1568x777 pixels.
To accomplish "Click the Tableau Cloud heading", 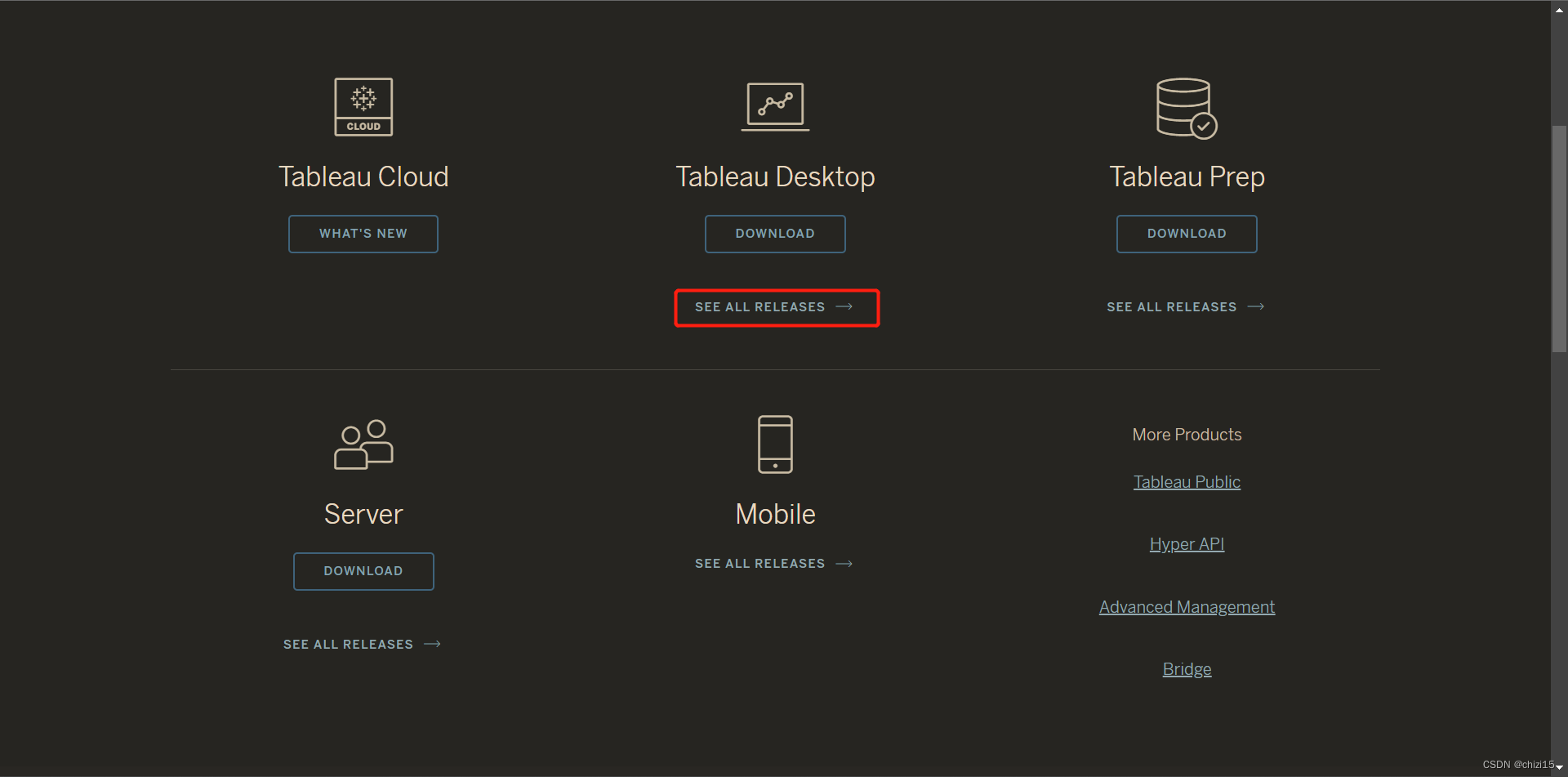I will 363,176.
